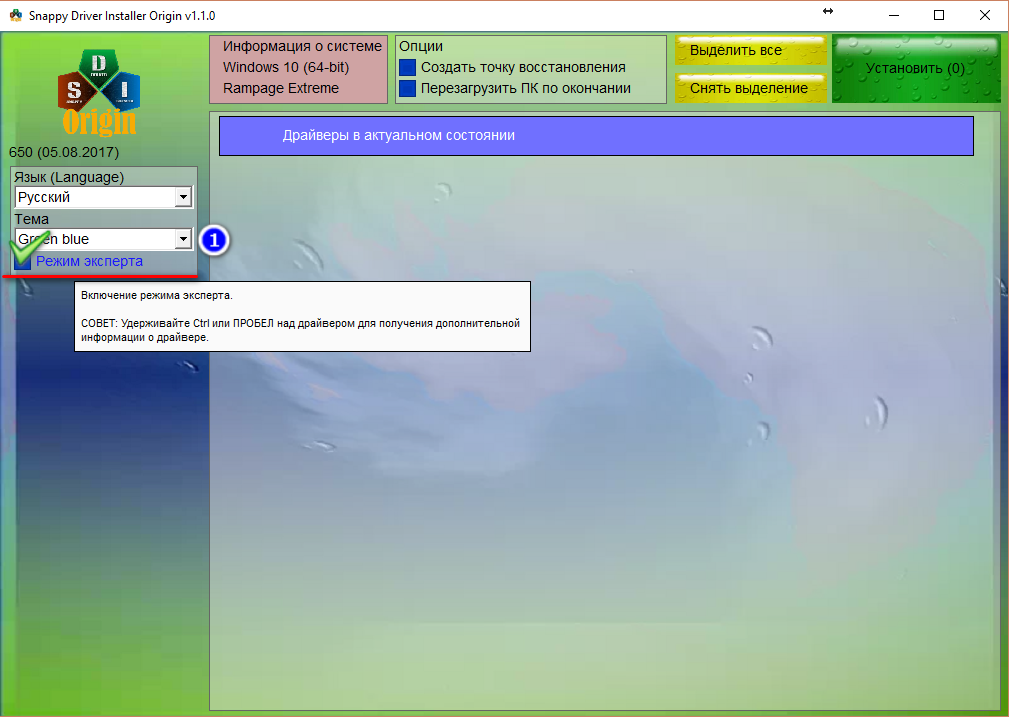Screen dimensions: 1009x717
Task: Click the Snappy Driver Installer Origin logo
Action: (100, 92)
